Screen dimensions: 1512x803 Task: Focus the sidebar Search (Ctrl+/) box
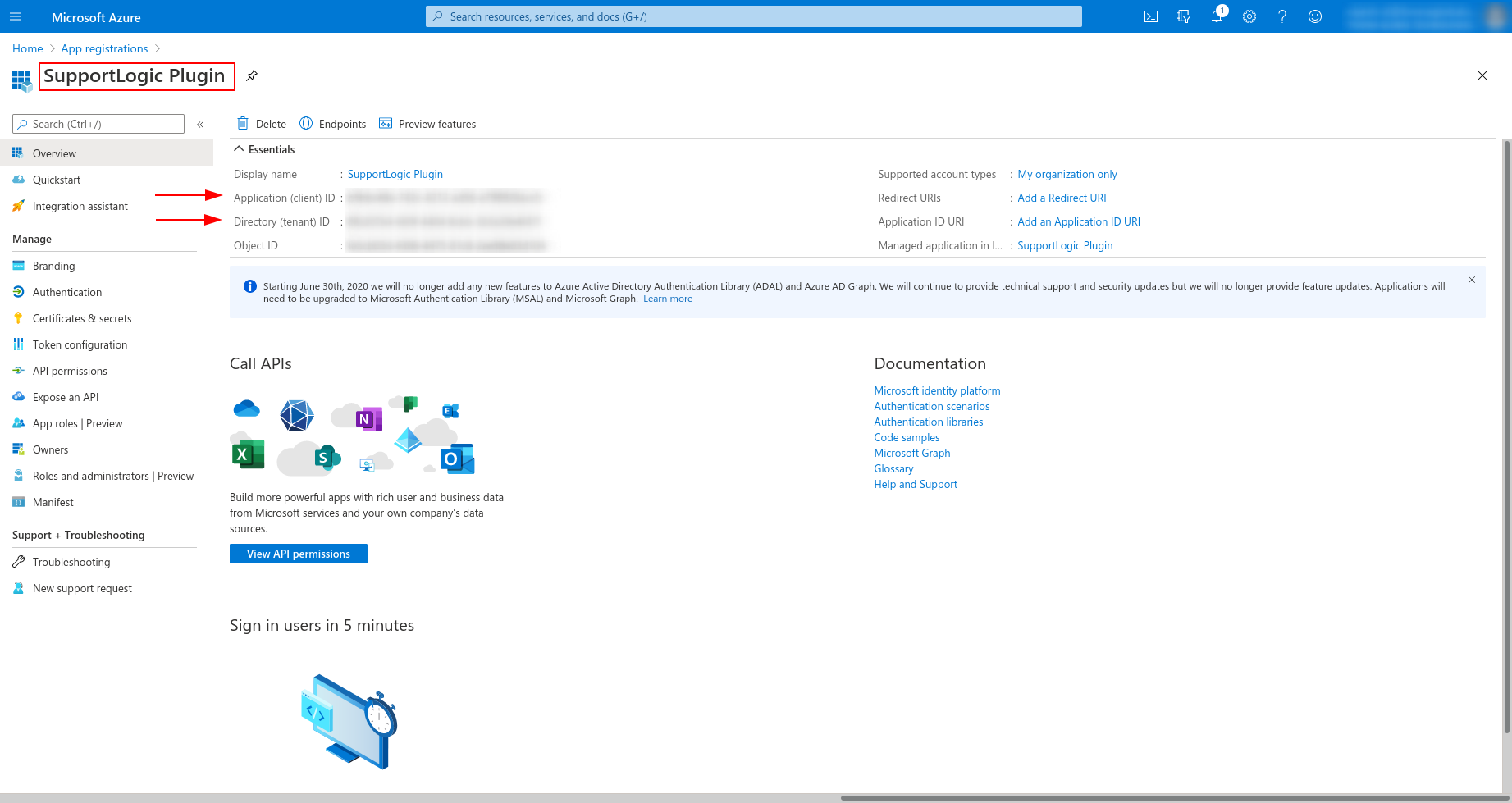click(x=98, y=124)
